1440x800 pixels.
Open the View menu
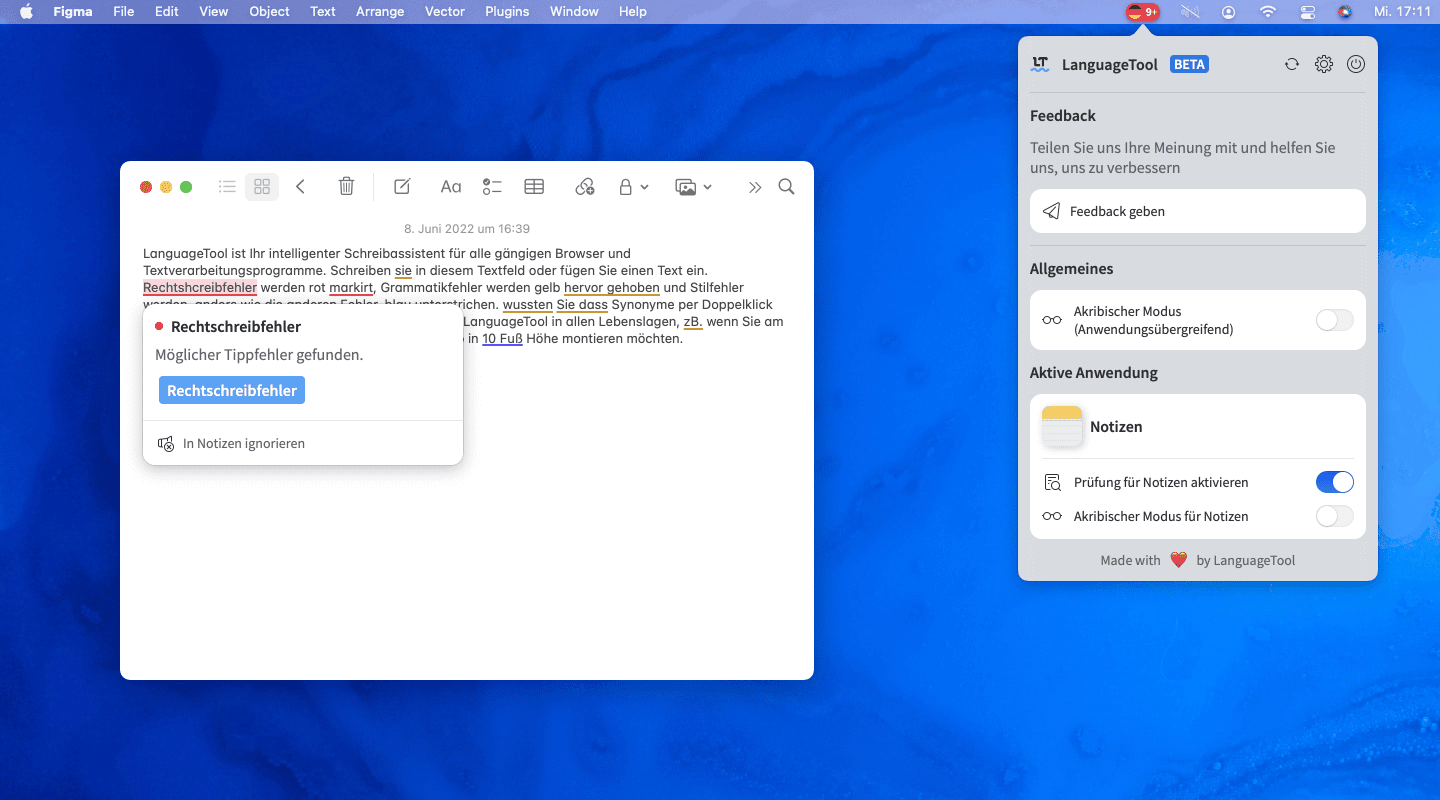tap(214, 12)
